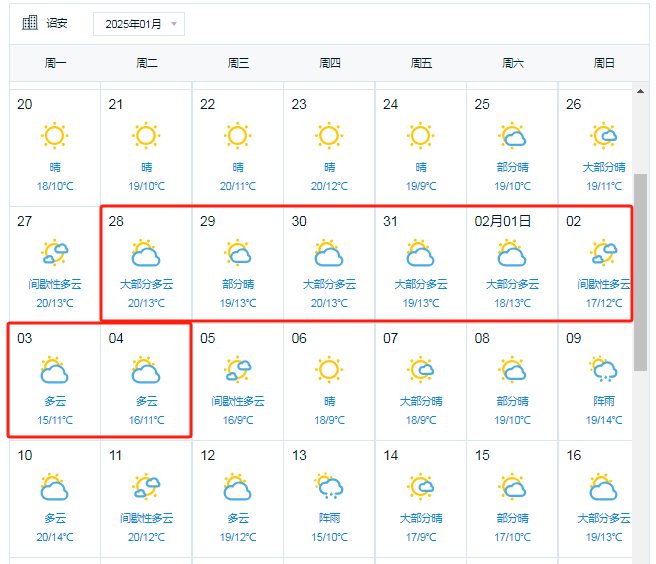Click the intermittent clouds icon for day 05
The image size is (656, 564).
pos(238,370)
